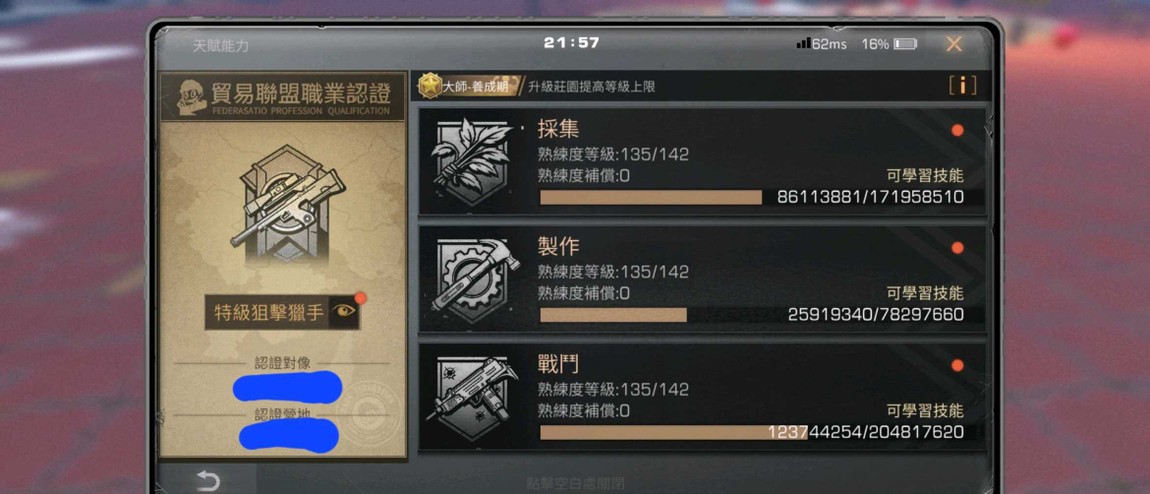This screenshot has height=494, width=1150.
Task: Click the red notification dot on 採集
Action: tap(957, 130)
